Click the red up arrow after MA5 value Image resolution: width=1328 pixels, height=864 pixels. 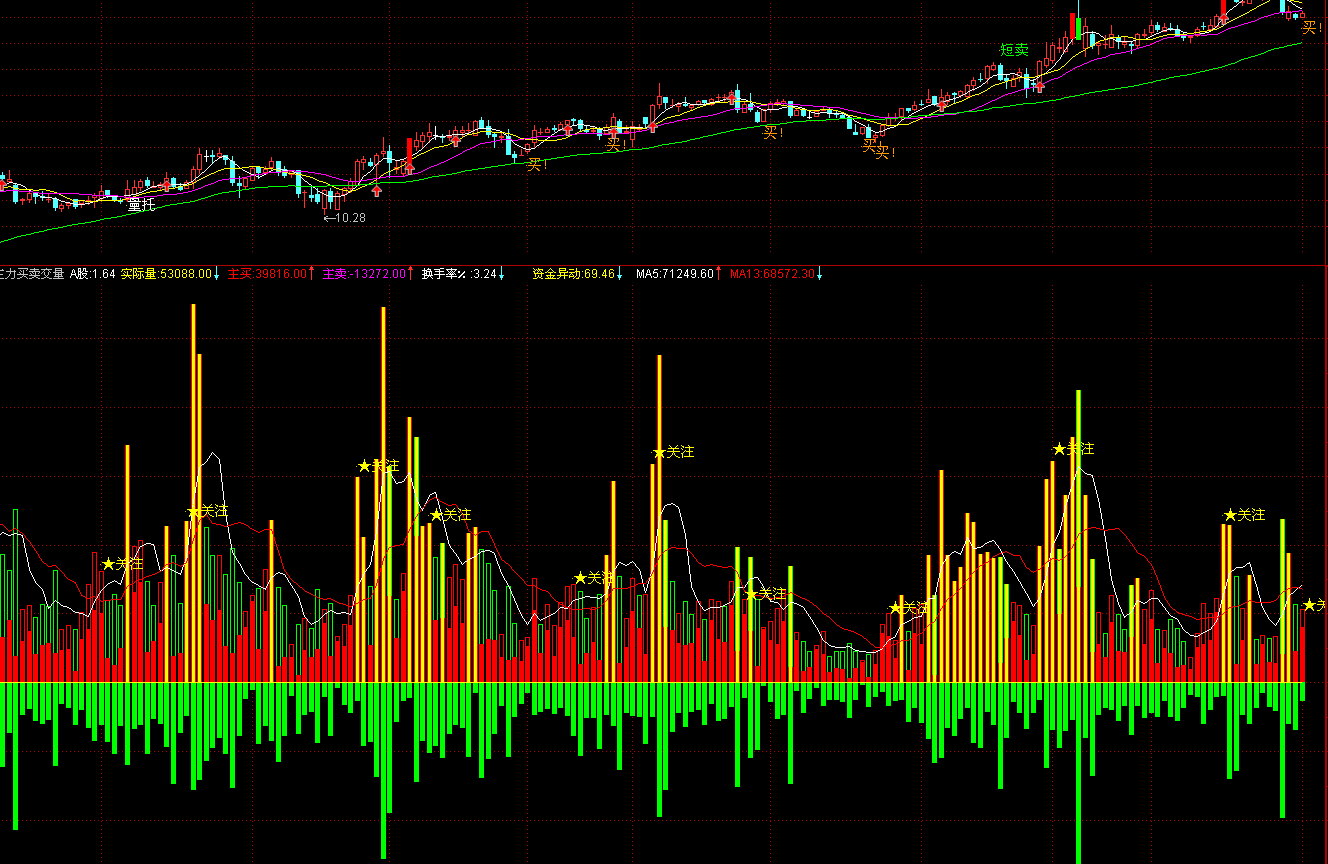[x=718, y=273]
